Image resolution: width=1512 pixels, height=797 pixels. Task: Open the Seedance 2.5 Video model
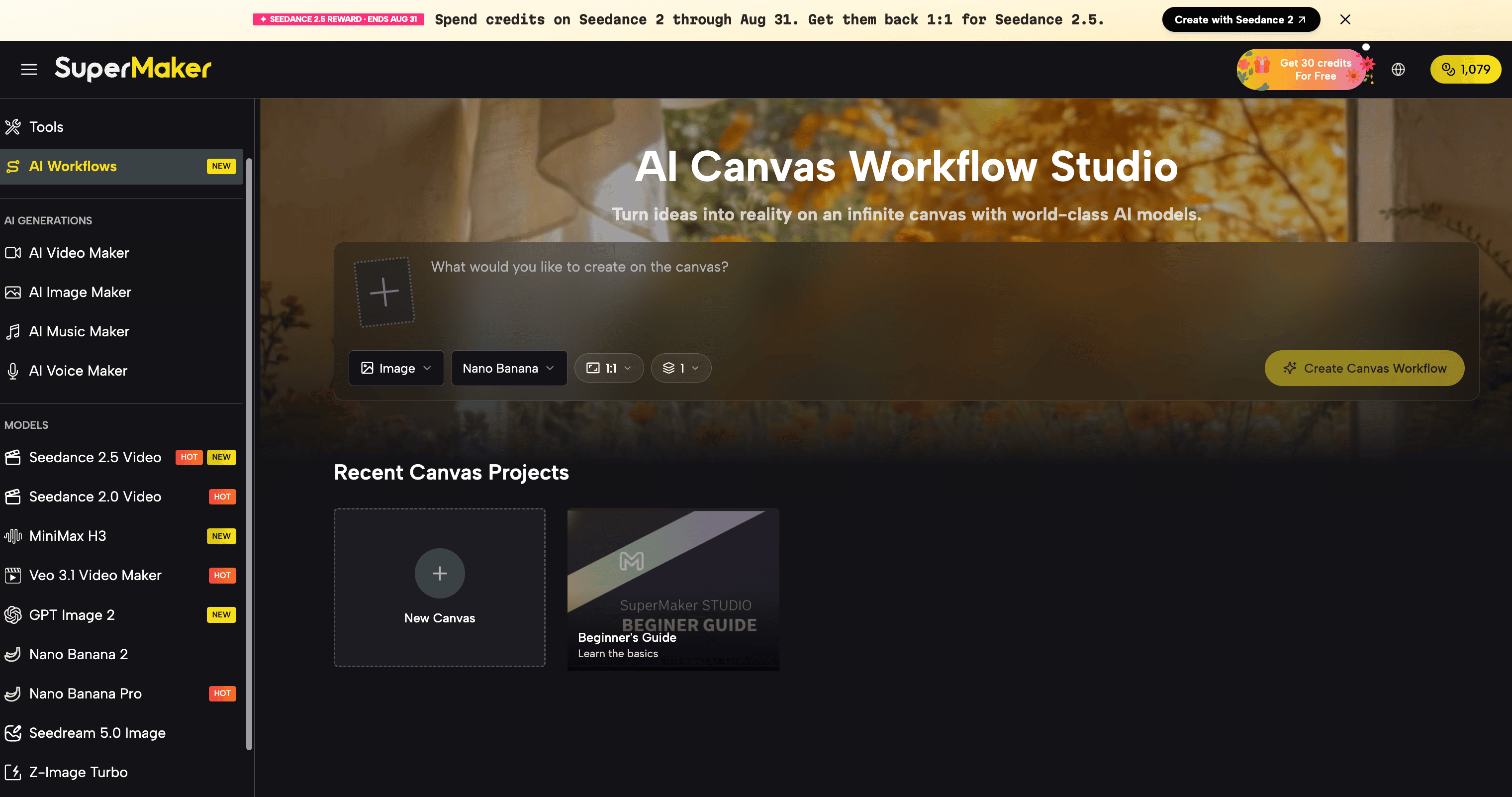tap(121, 457)
